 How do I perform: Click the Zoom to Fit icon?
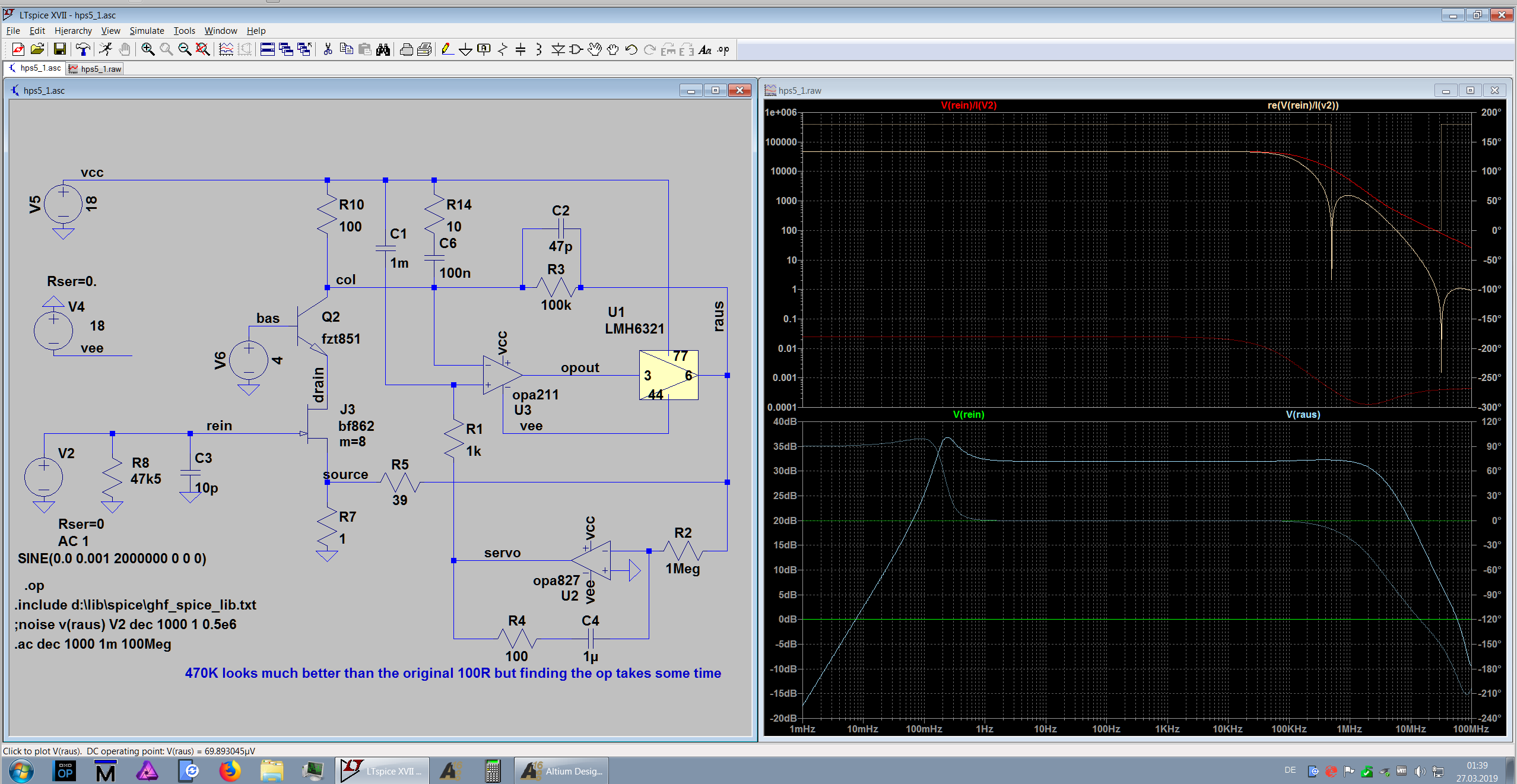coord(203,50)
